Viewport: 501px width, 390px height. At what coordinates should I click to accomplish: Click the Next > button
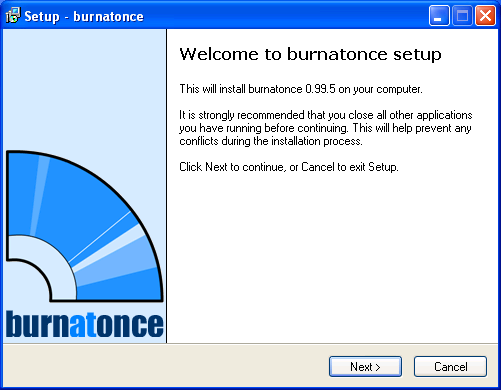[x=365, y=367]
